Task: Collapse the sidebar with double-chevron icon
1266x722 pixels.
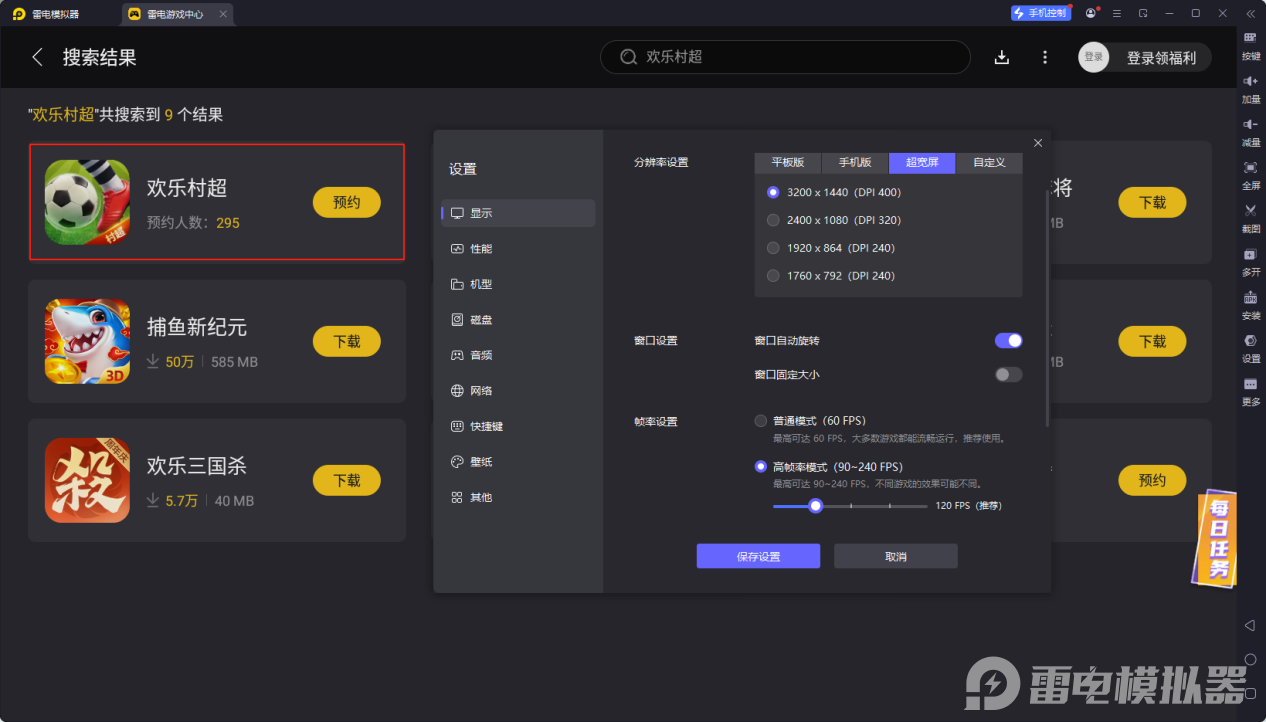Action: coord(1250,13)
